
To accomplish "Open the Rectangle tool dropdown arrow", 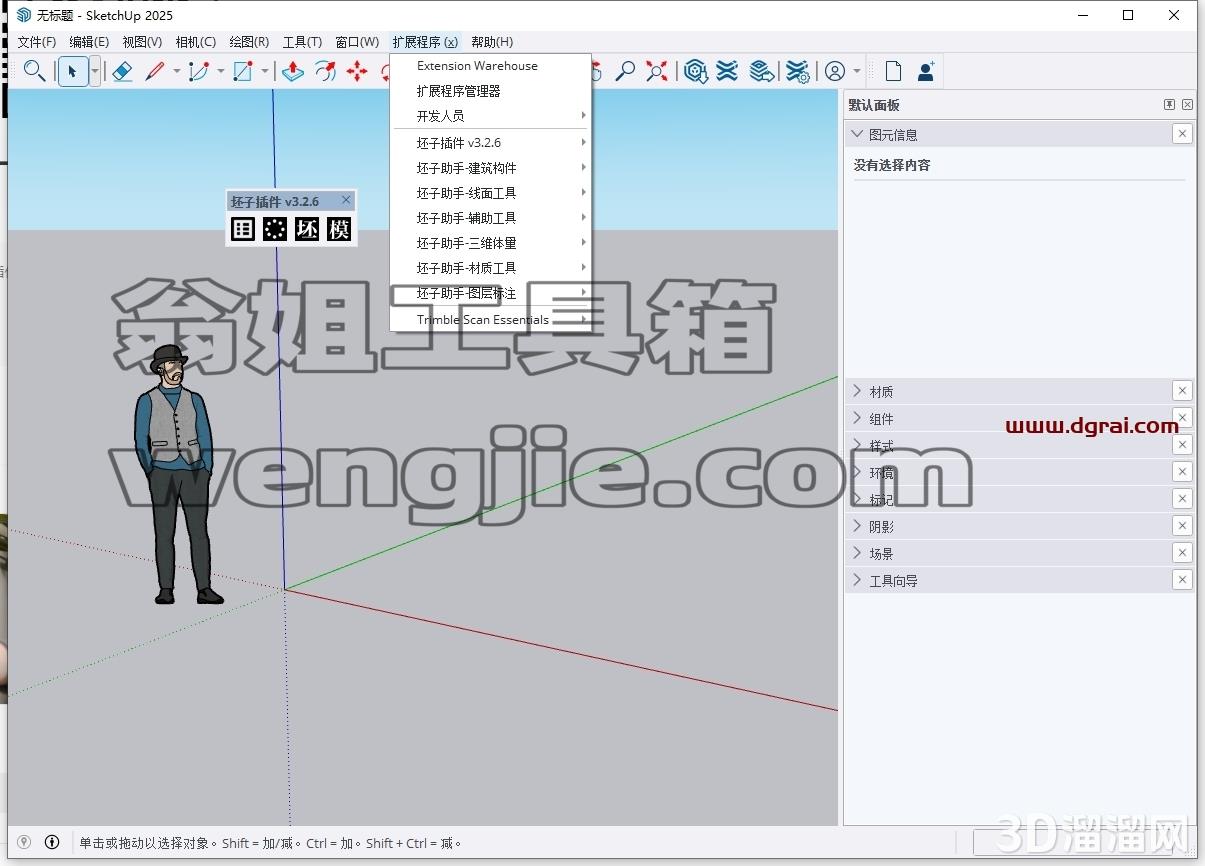I will click(265, 71).
